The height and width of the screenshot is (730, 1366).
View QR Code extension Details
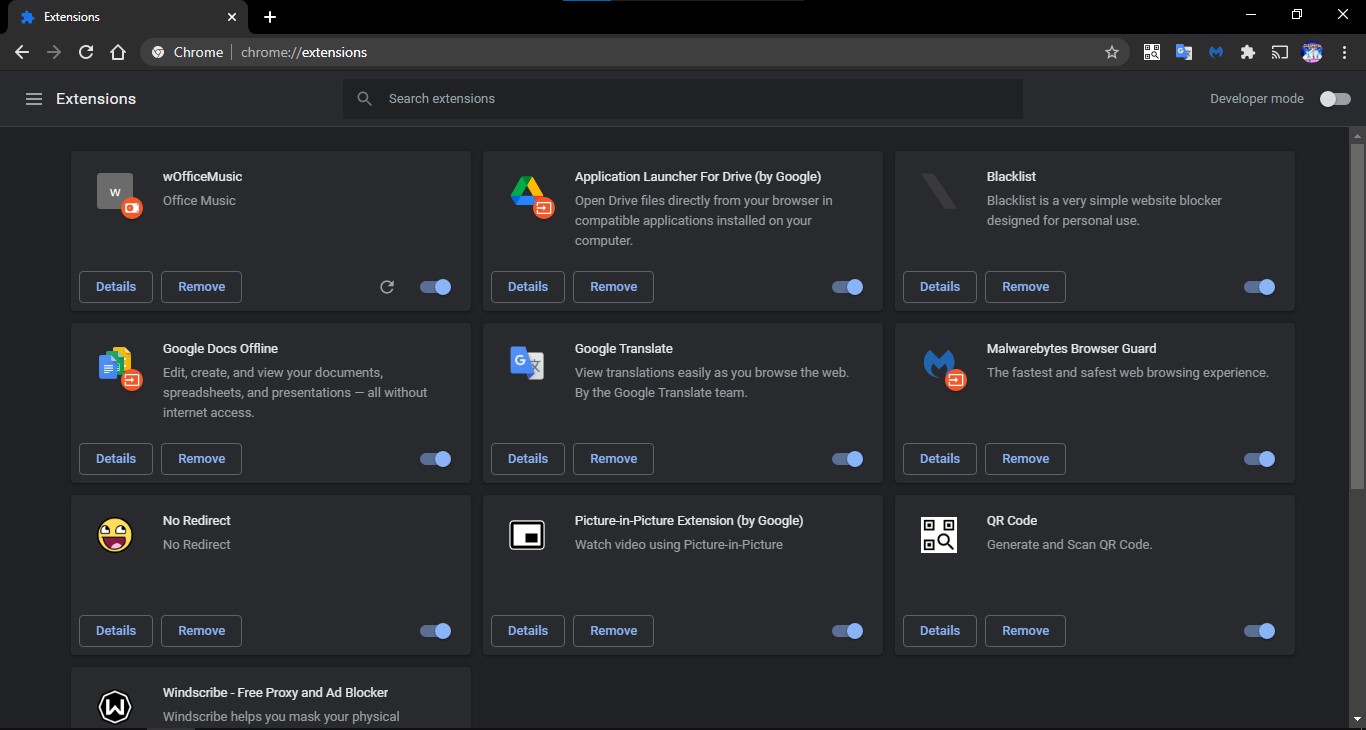coord(940,631)
